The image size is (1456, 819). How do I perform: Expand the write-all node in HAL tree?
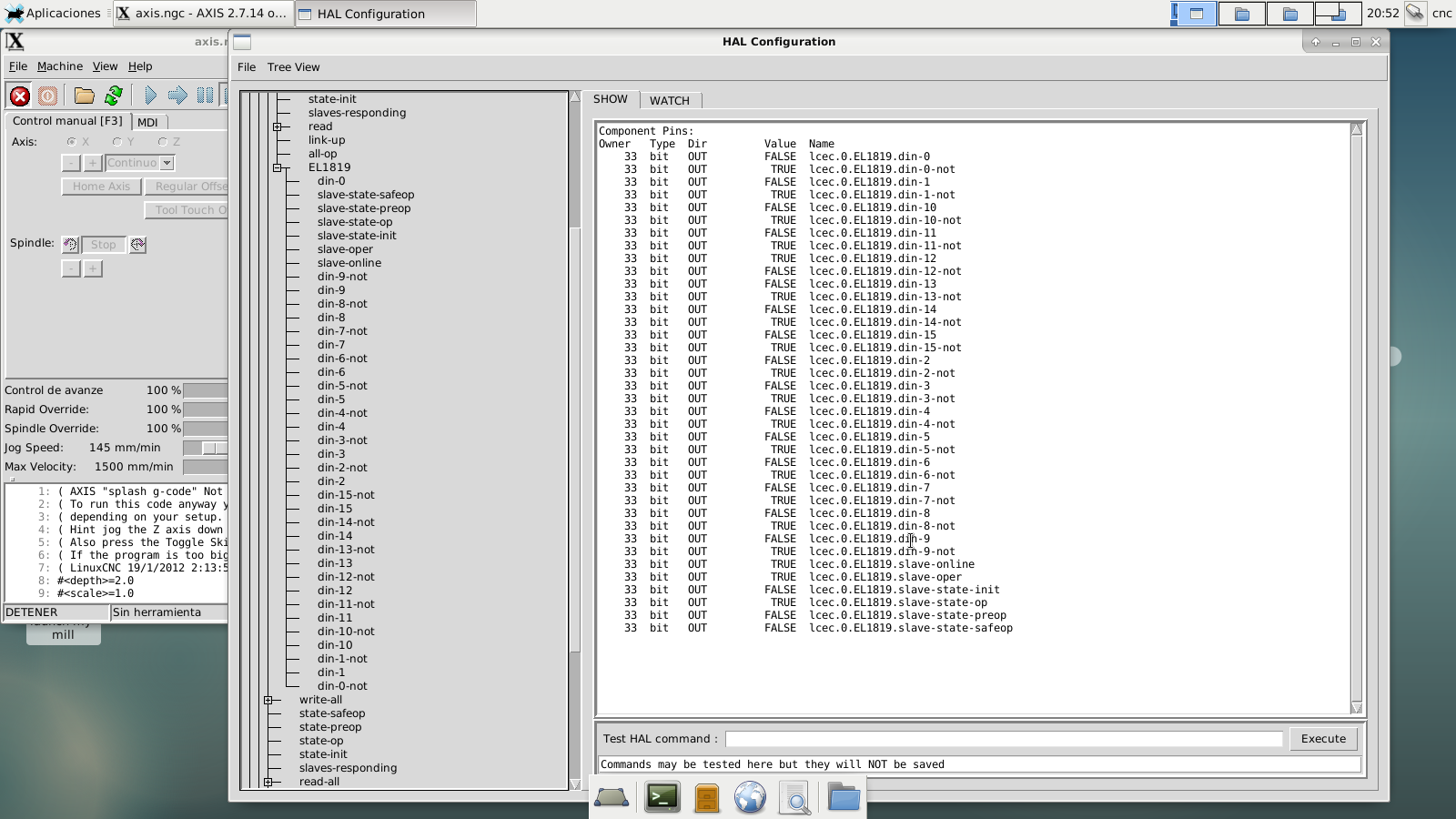pos(268,700)
